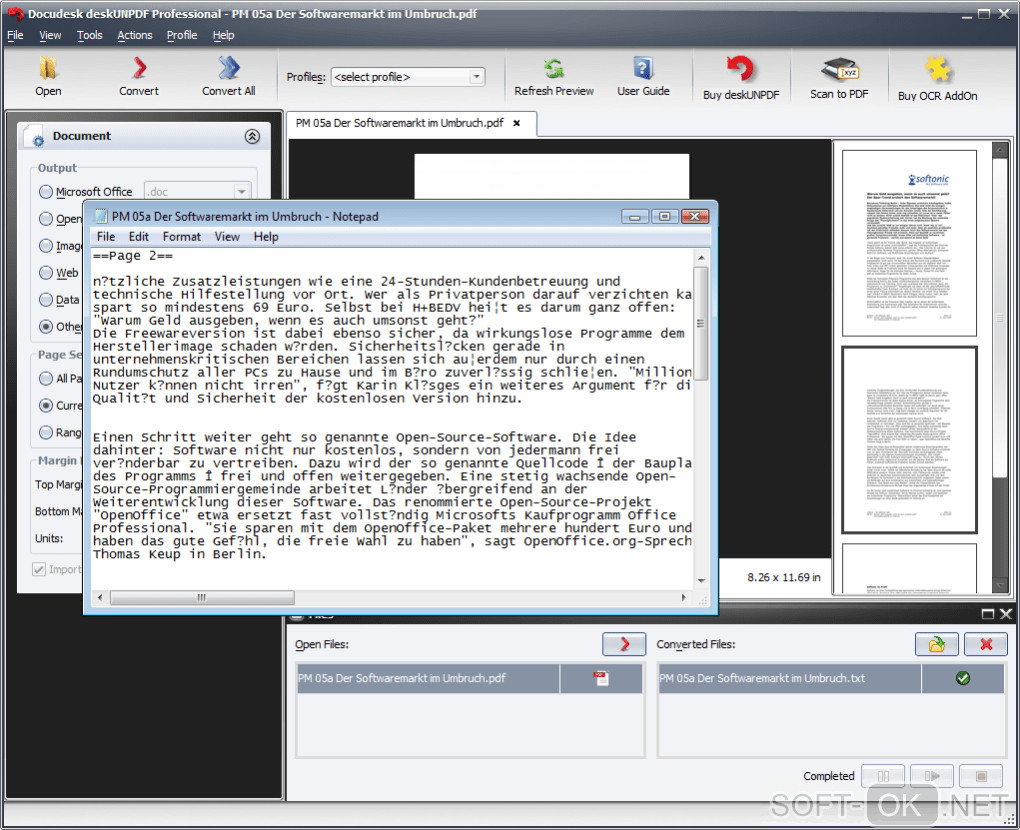Open Notepad's File menu

(x=106, y=237)
